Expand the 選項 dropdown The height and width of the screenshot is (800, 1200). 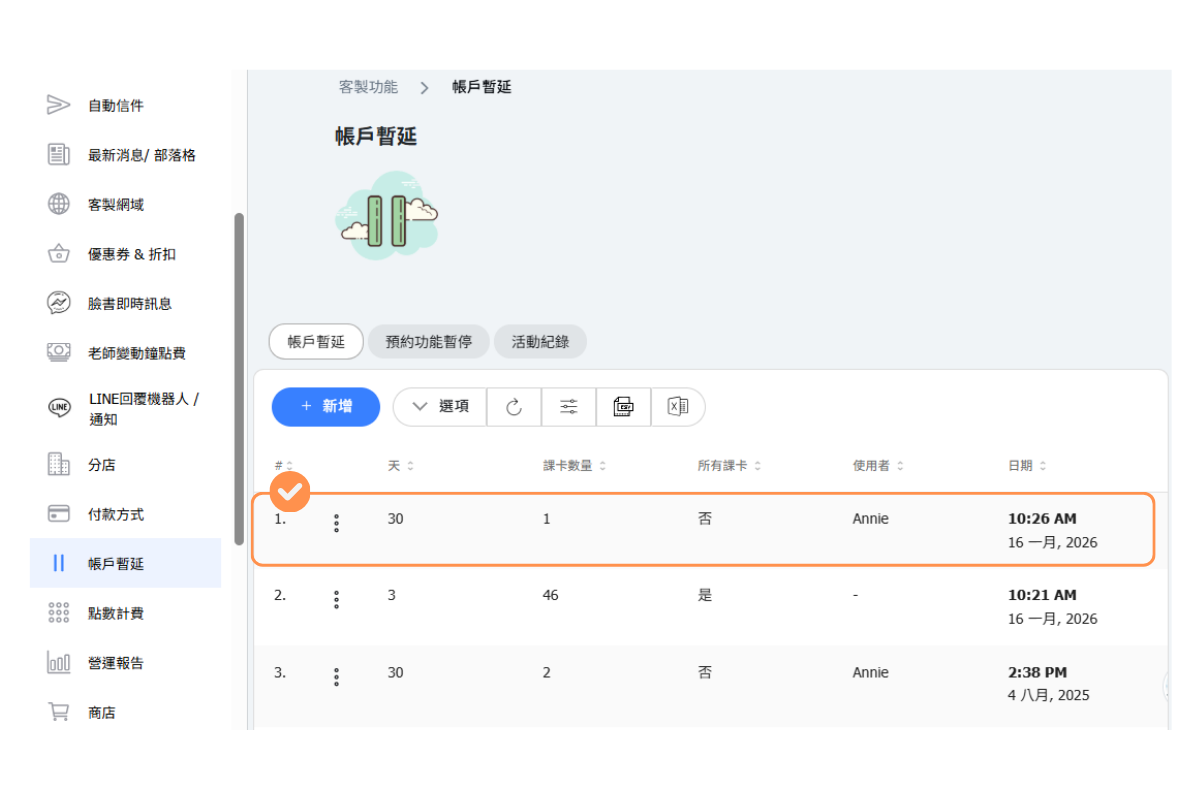pos(440,407)
